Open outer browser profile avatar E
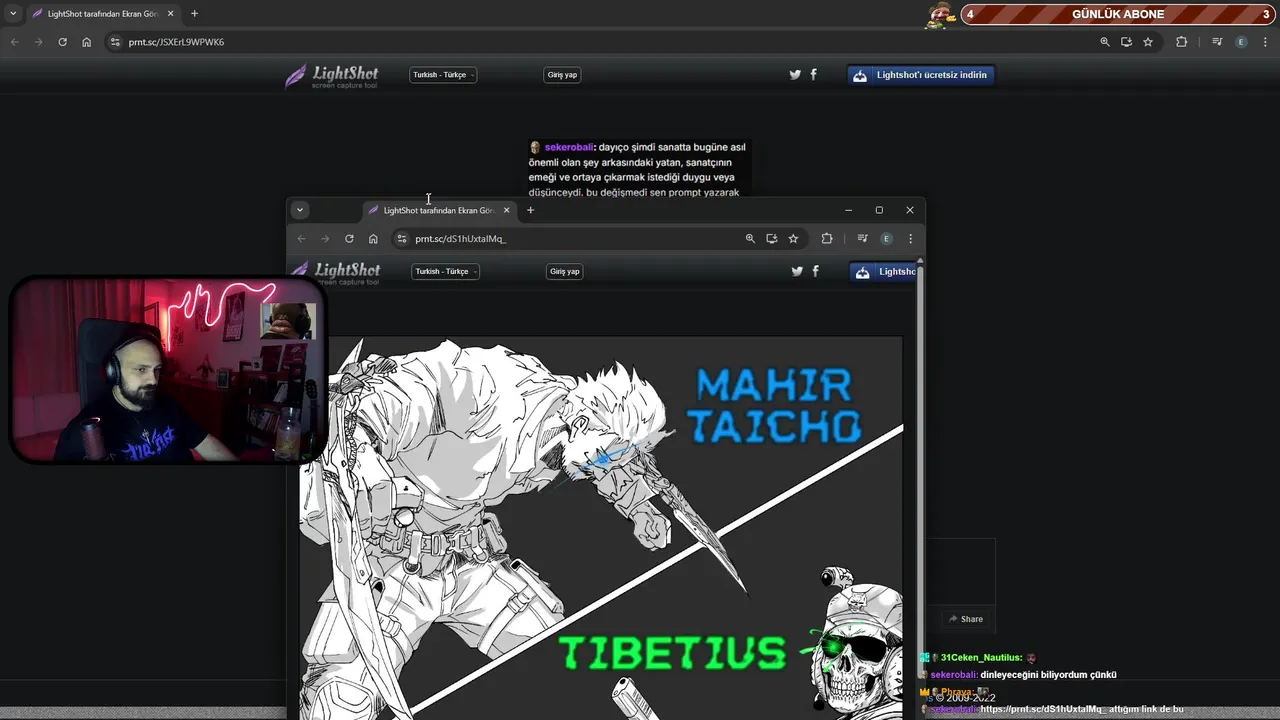Screen dimensions: 1280x720 pyautogui.click(x=1241, y=42)
